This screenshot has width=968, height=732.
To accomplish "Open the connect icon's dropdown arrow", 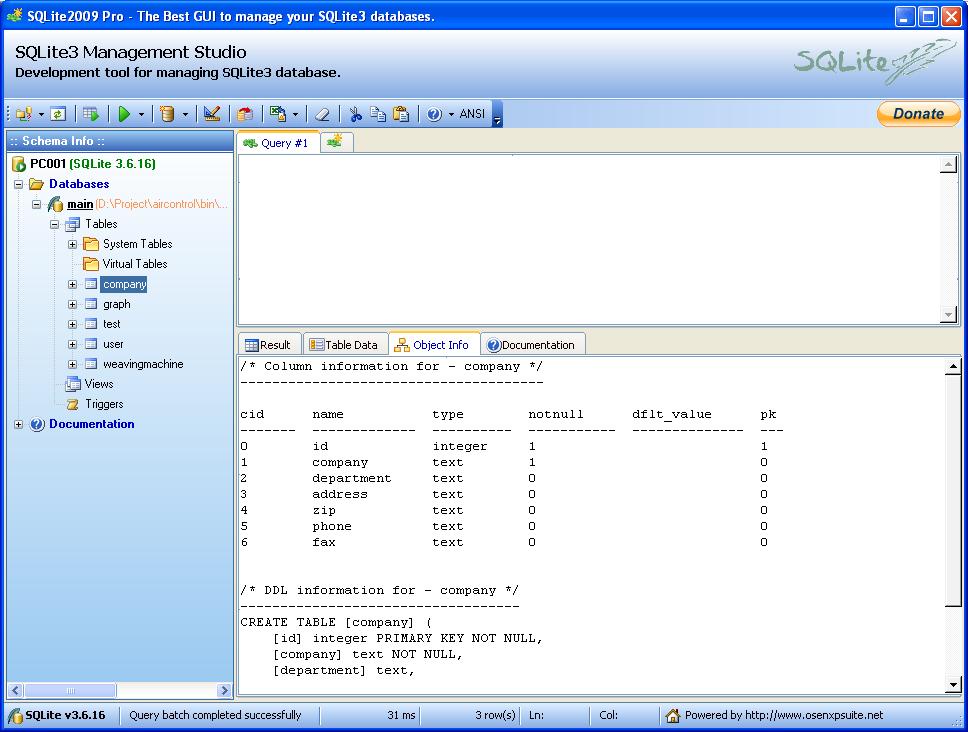I will pos(41,114).
